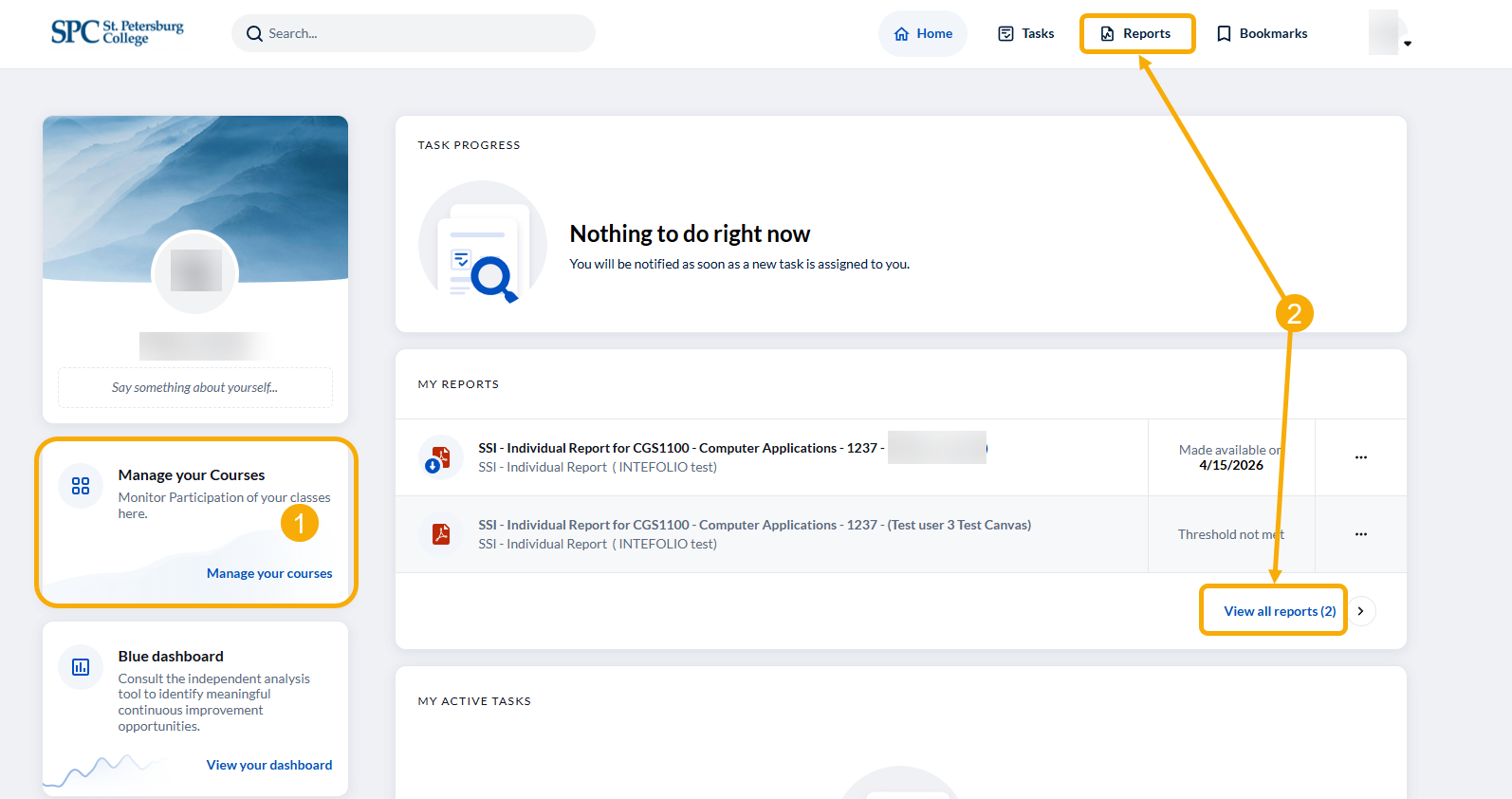Click the 'MY REPORTS' section title
Image resolution: width=1512 pixels, height=799 pixels.
458,384
